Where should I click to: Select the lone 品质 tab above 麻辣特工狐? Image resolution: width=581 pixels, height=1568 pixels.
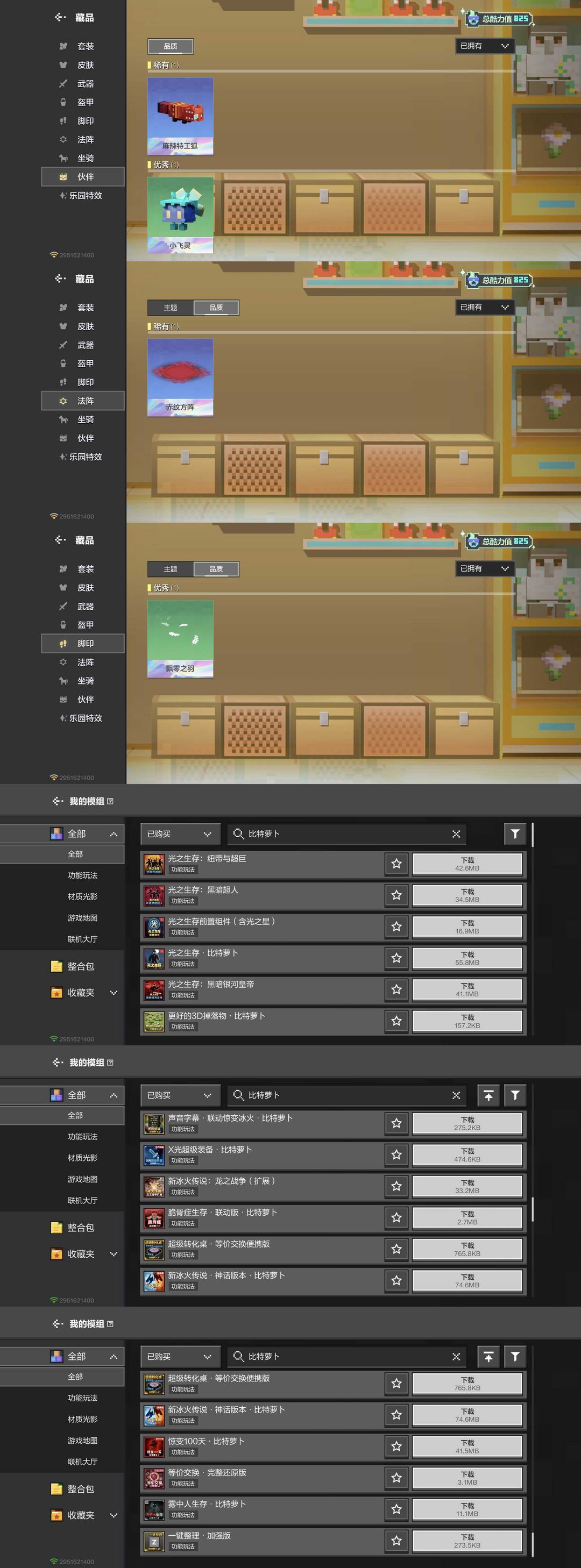pos(171,46)
